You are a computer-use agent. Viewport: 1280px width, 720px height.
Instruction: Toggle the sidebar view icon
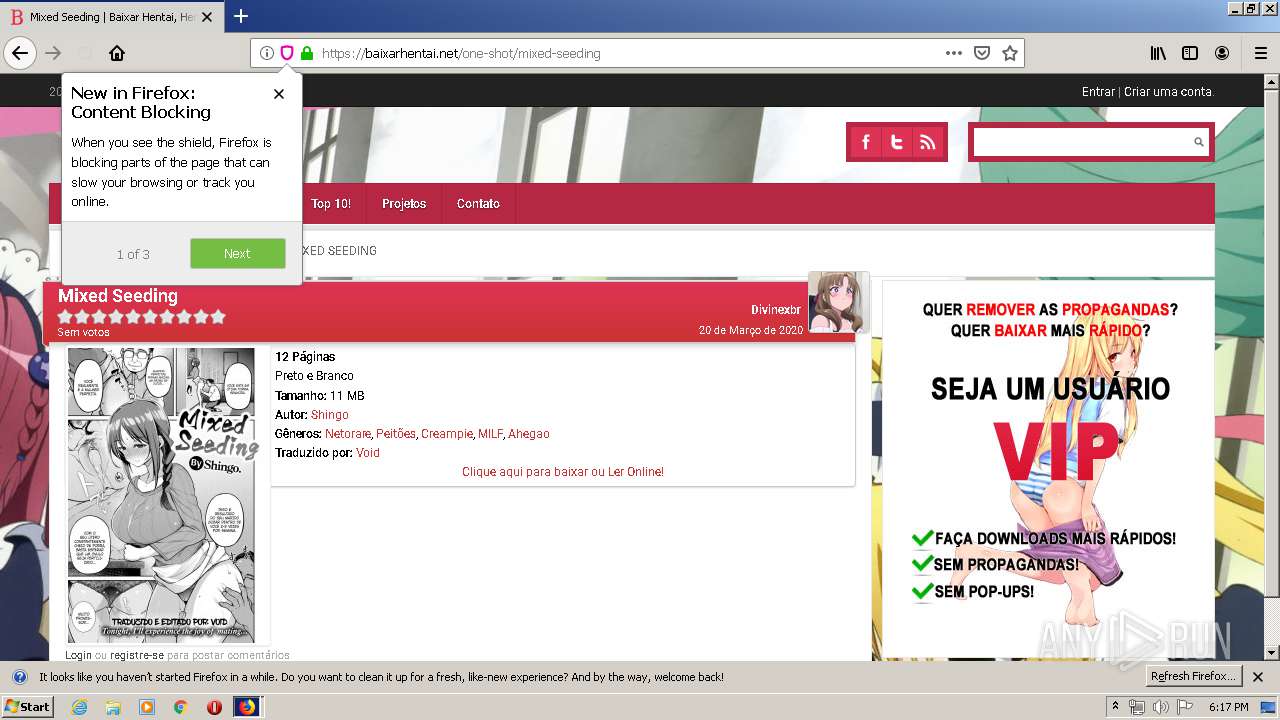click(x=1190, y=53)
